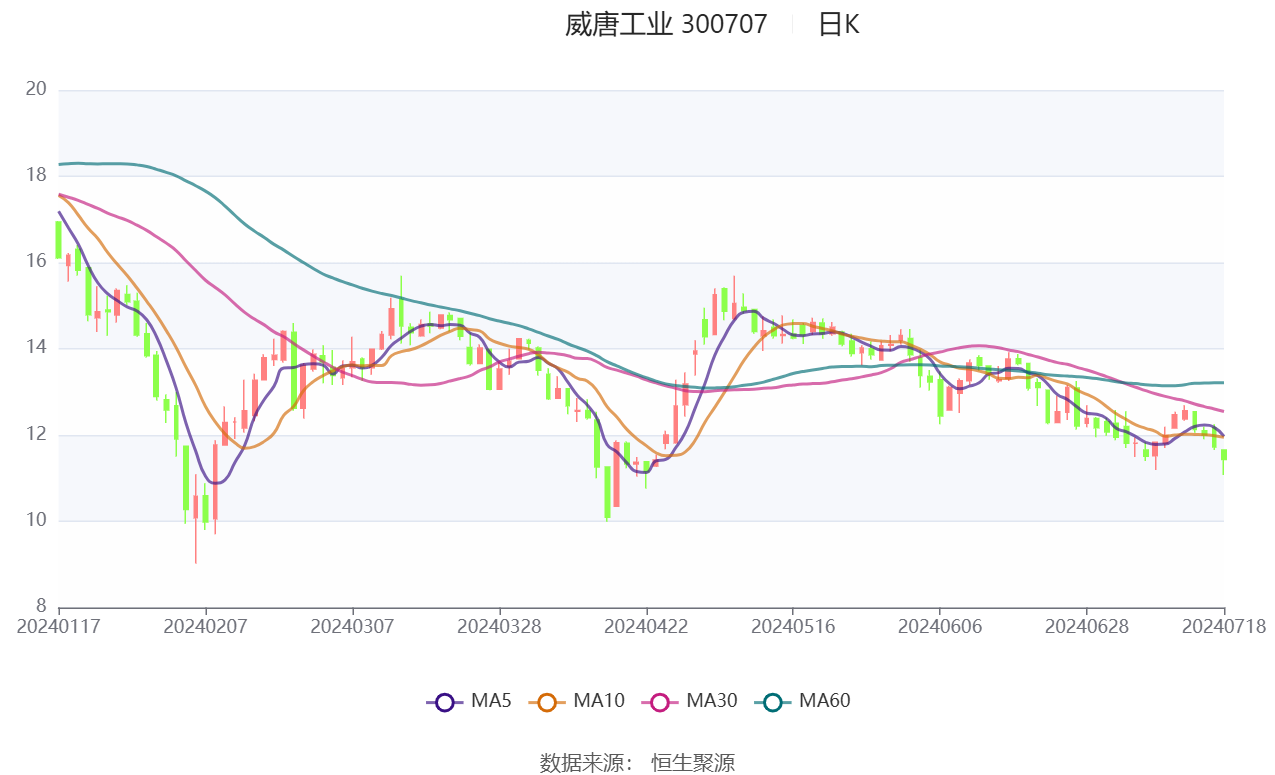
Task: Click the orange MA10 legend circle marker
Action: [x=547, y=702]
